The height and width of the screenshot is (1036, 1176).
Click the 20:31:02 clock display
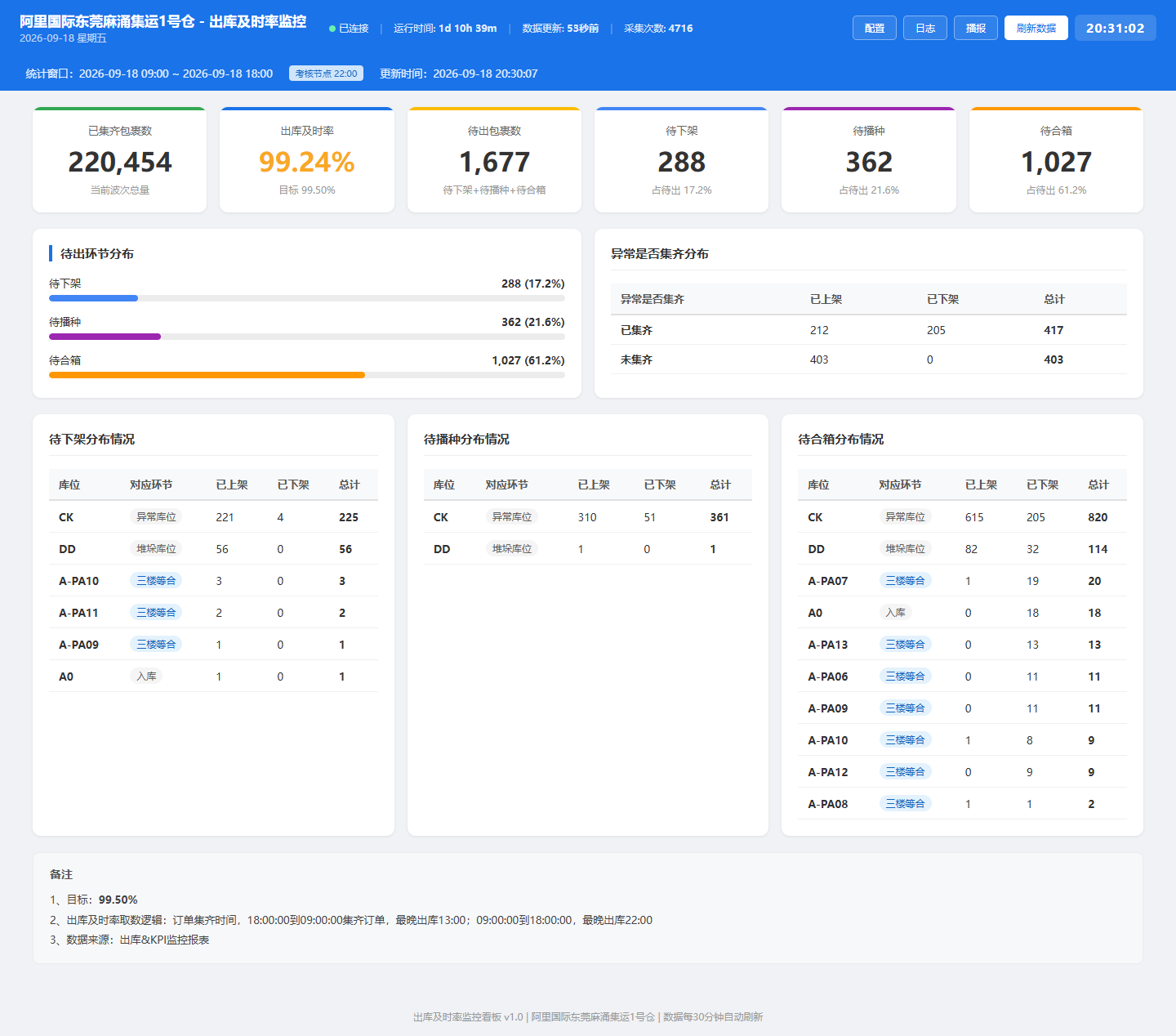pos(1116,28)
